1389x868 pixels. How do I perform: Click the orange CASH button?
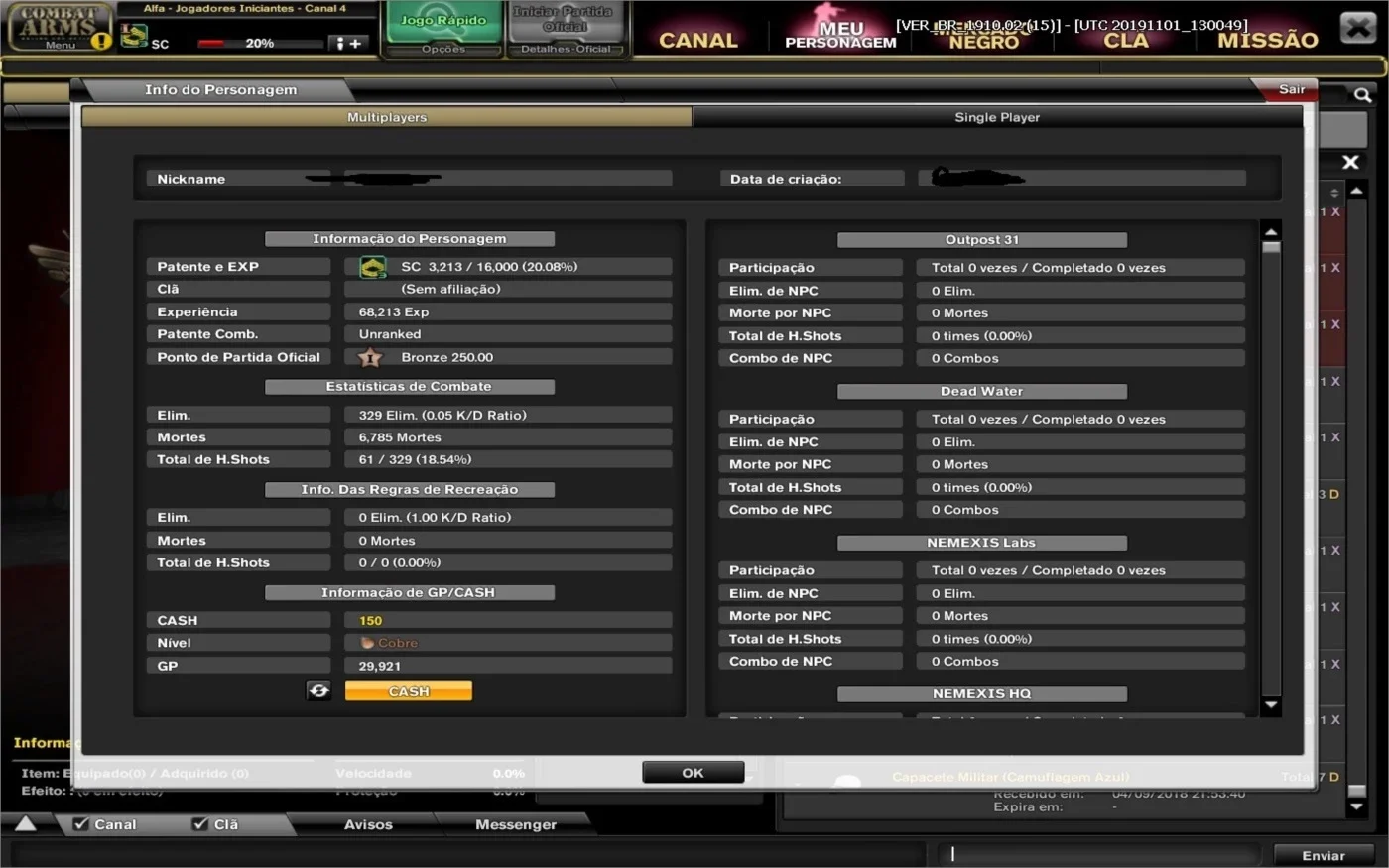coord(409,691)
